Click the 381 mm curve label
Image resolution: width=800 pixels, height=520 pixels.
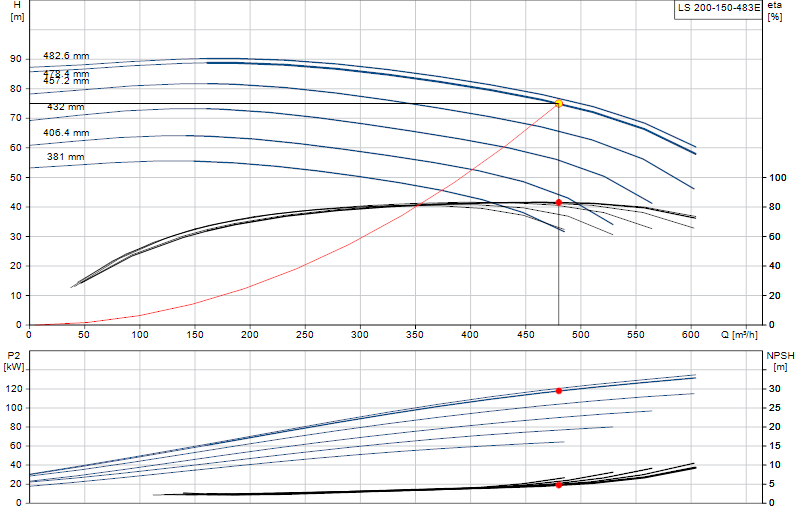pyautogui.click(x=65, y=157)
